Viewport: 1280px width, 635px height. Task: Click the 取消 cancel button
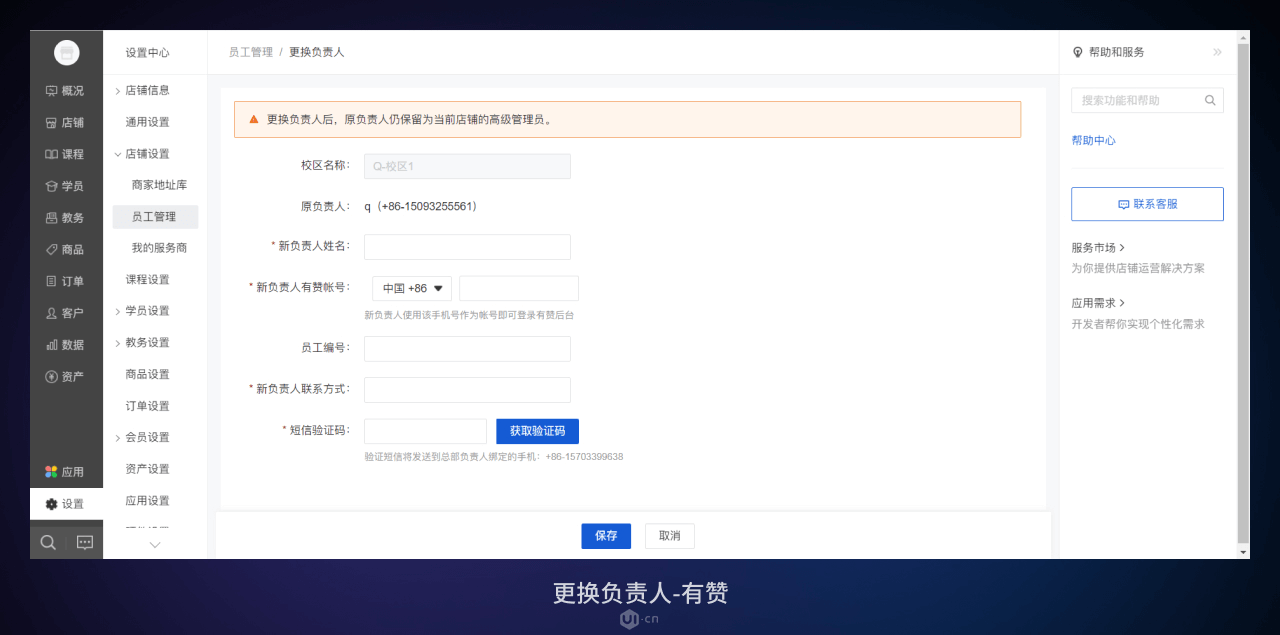coord(669,536)
